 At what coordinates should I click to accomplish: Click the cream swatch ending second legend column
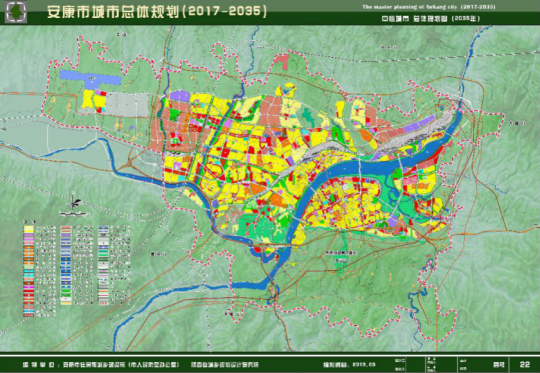66,302
